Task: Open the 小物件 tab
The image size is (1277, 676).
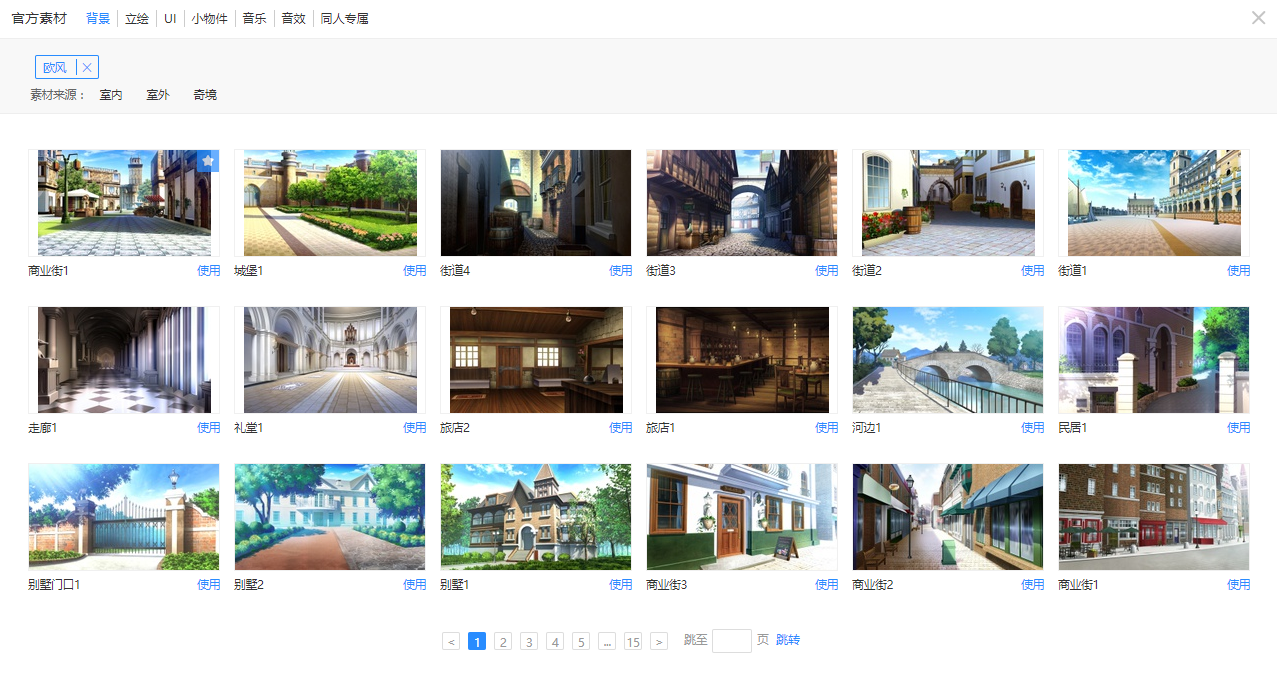Action: coord(210,18)
